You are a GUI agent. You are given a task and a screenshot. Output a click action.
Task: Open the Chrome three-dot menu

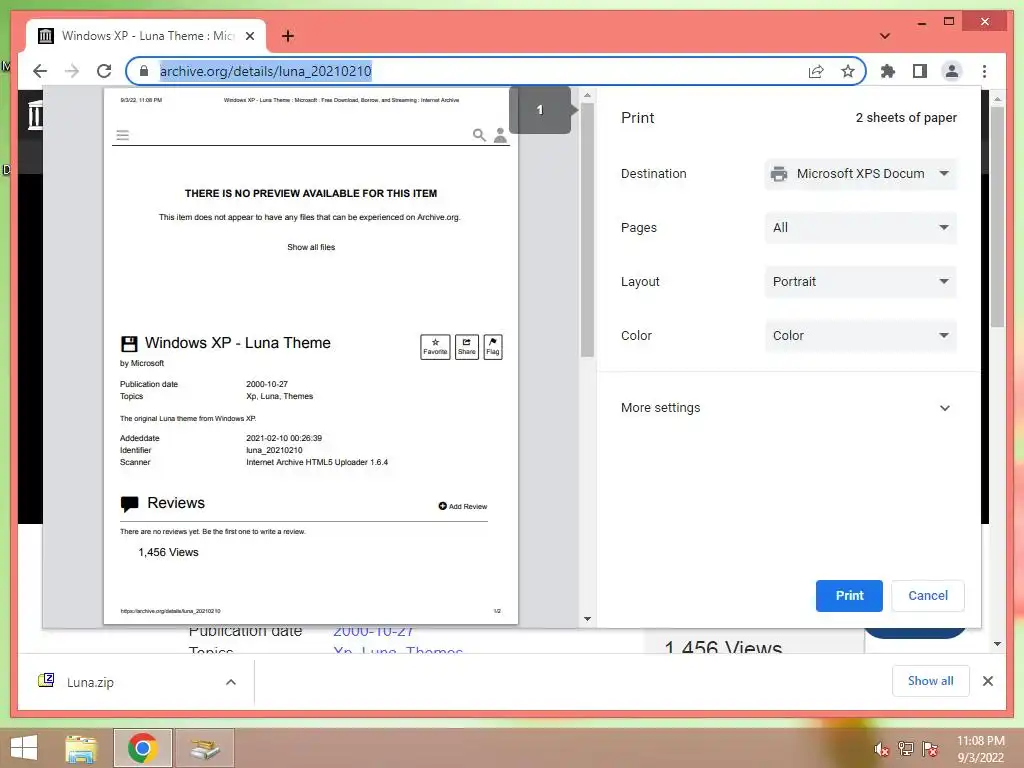tap(984, 71)
